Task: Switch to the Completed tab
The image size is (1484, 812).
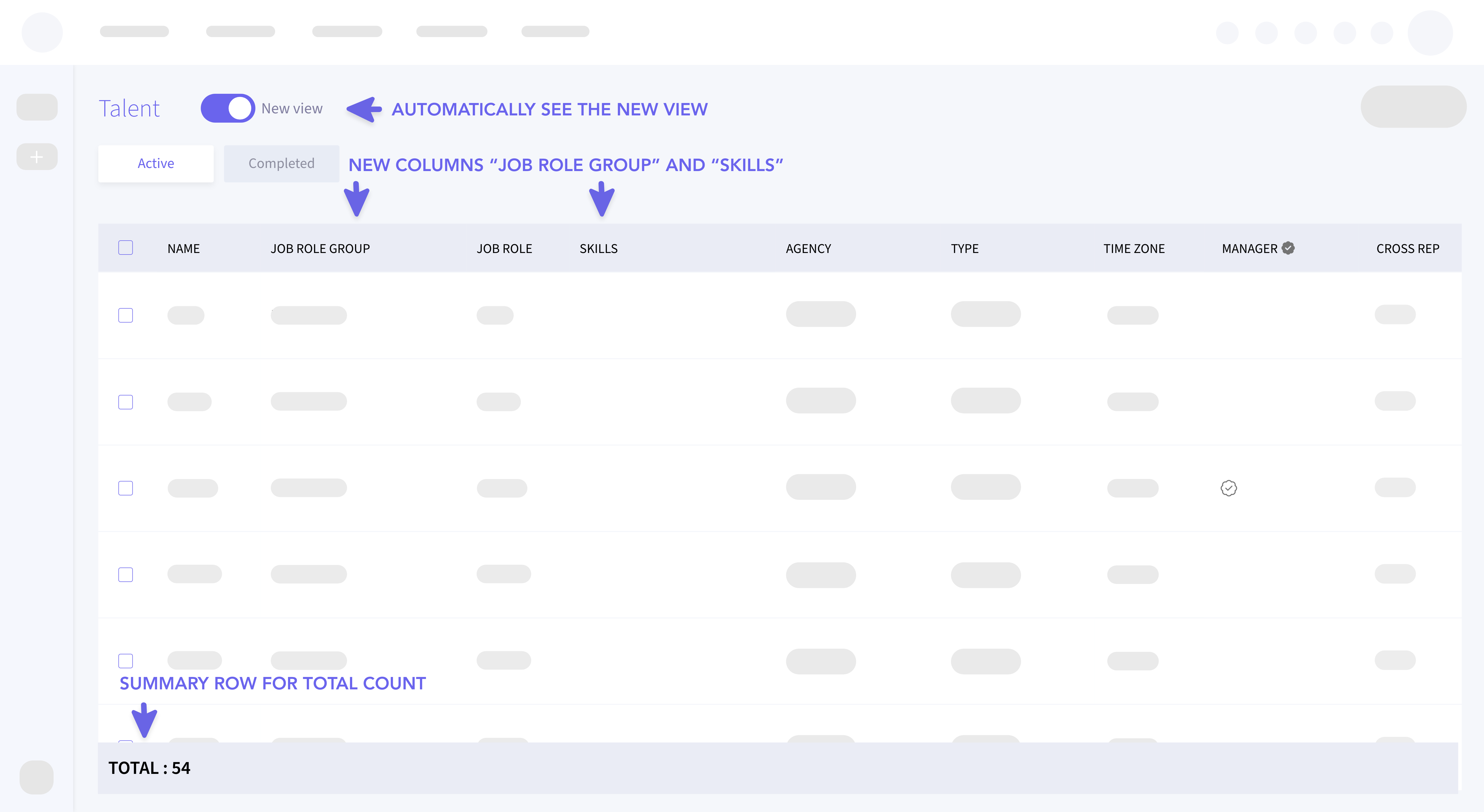Action: click(x=281, y=164)
